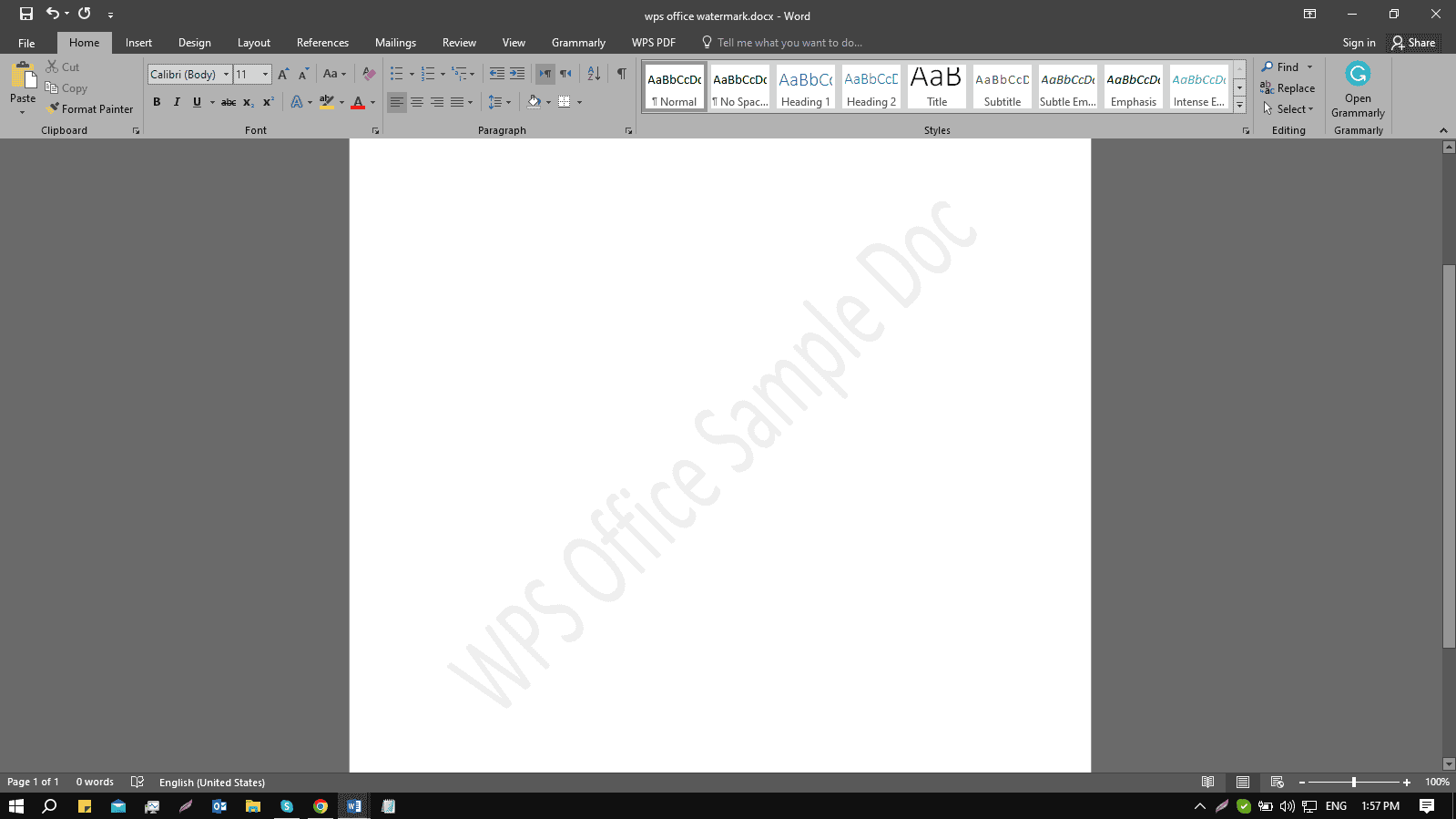Shrink the font size
The width and height of the screenshot is (1456, 819).
(303, 75)
